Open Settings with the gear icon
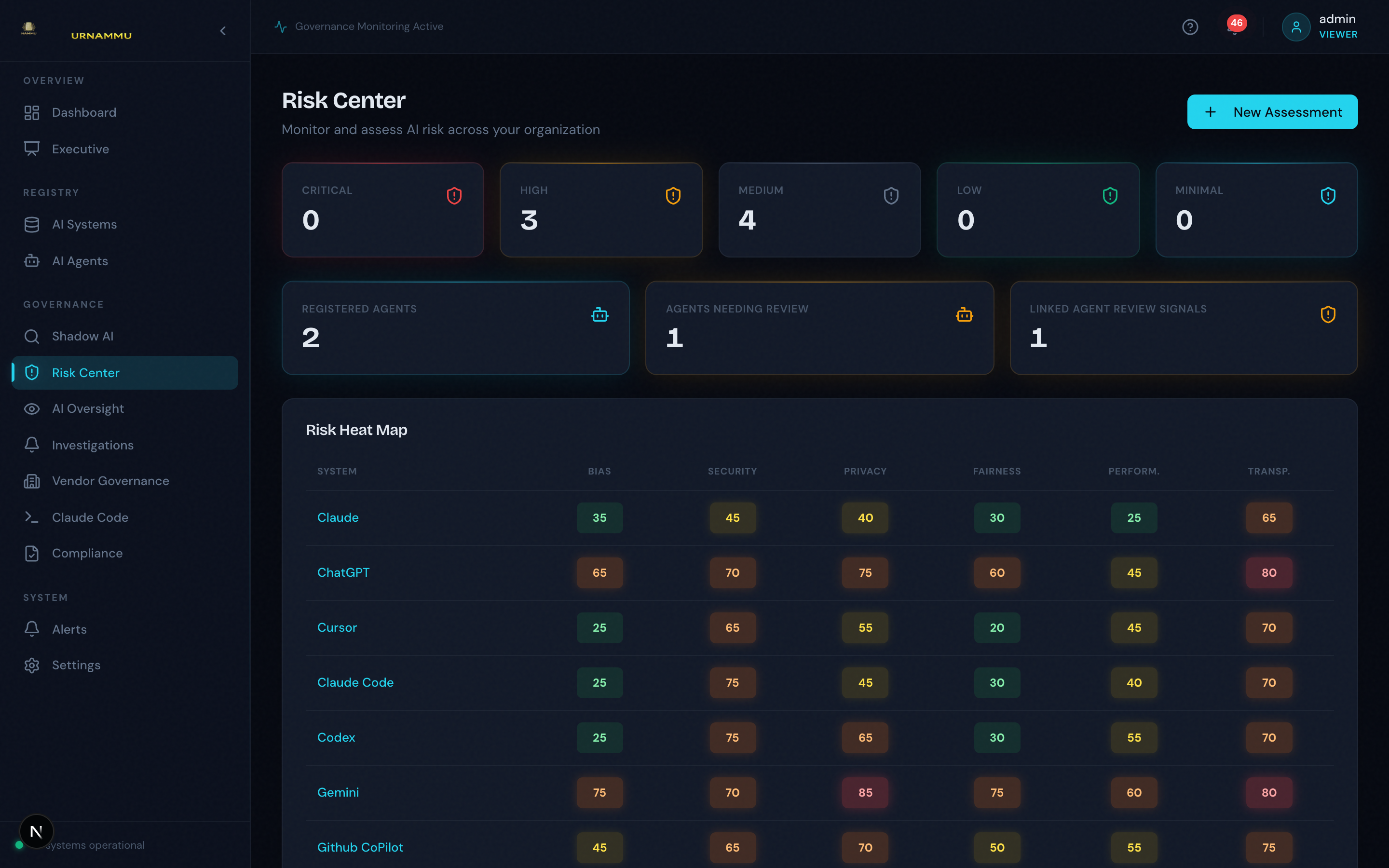1389x868 pixels. tap(31, 665)
